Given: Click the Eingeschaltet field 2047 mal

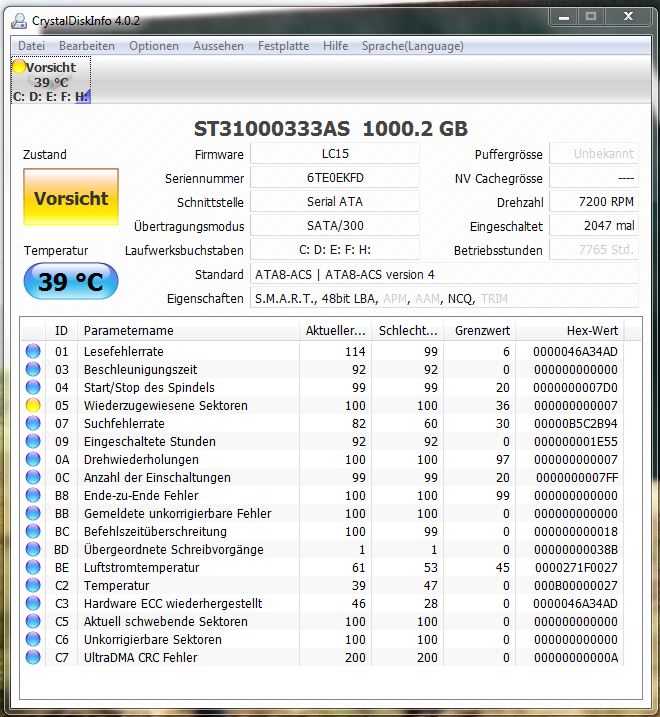Looking at the screenshot, I should click(x=594, y=225).
